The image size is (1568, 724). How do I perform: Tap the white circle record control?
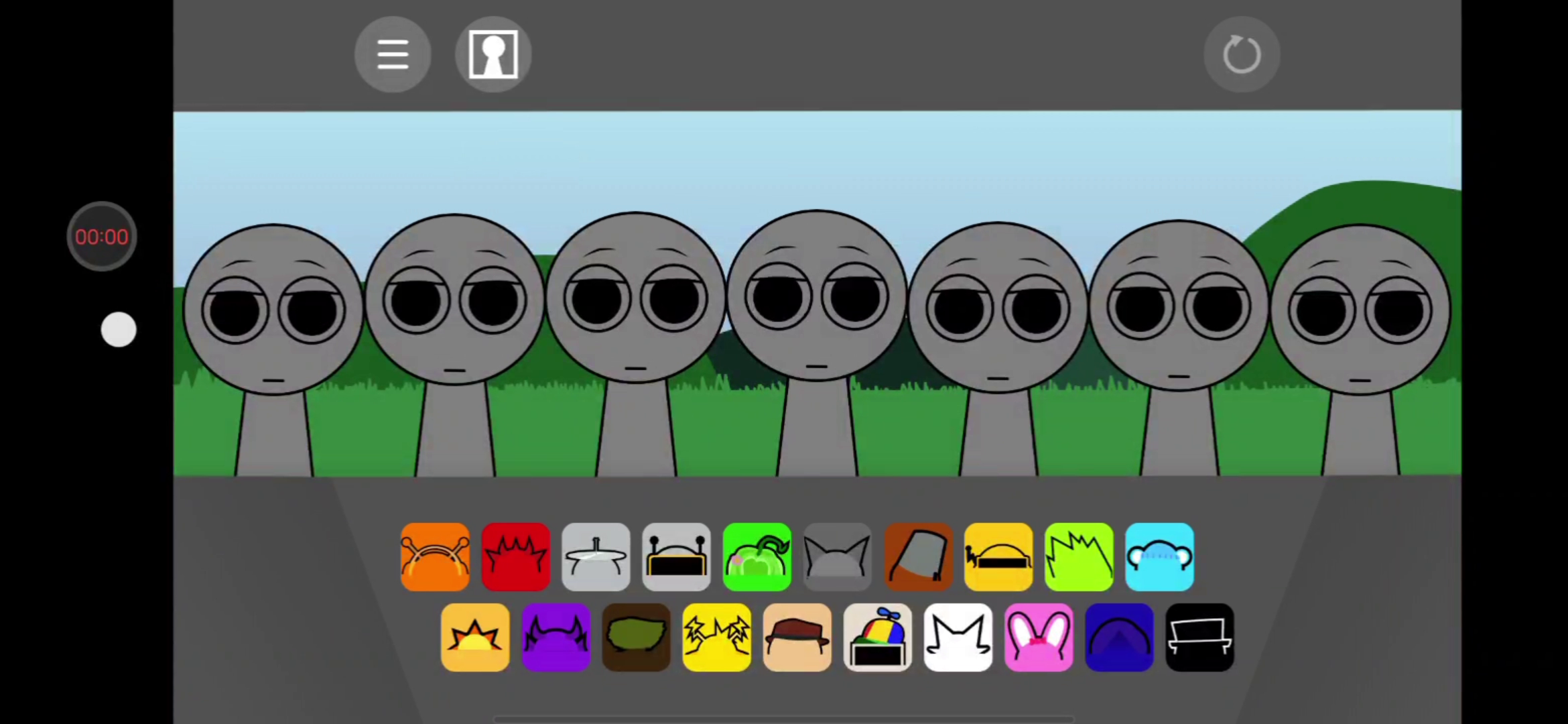click(119, 330)
